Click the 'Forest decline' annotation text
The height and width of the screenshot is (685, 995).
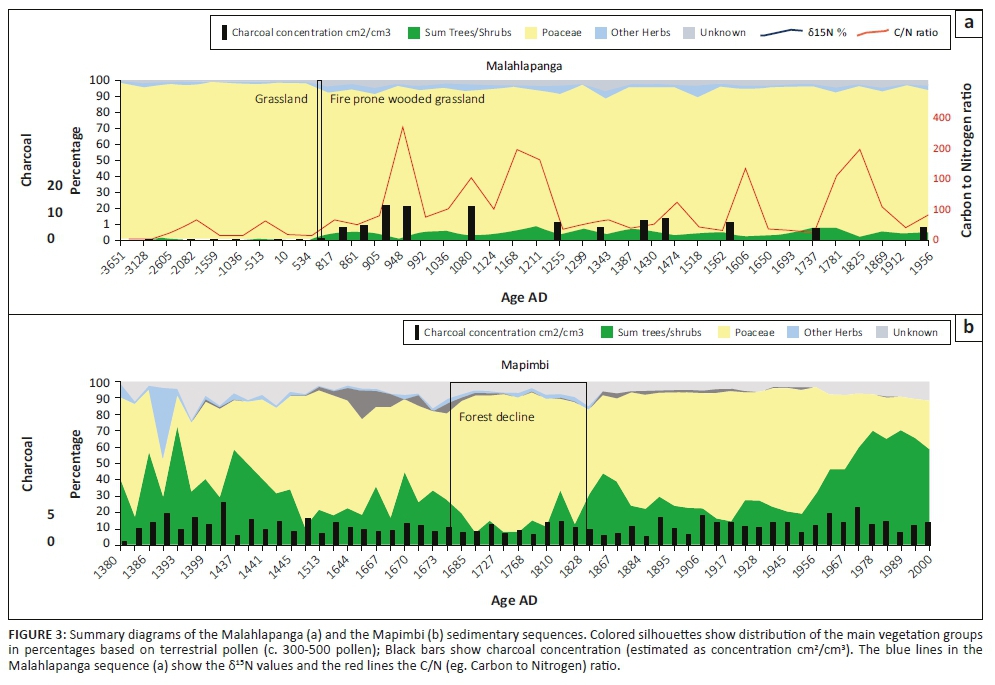pyautogui.click(x=496, y=416)
